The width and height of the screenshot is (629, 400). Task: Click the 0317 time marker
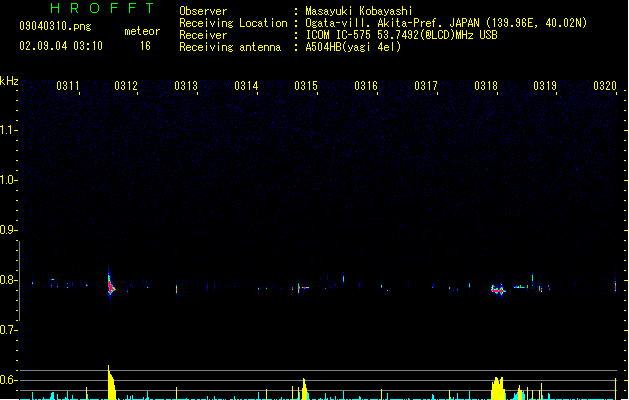click(x=426, y=86)
